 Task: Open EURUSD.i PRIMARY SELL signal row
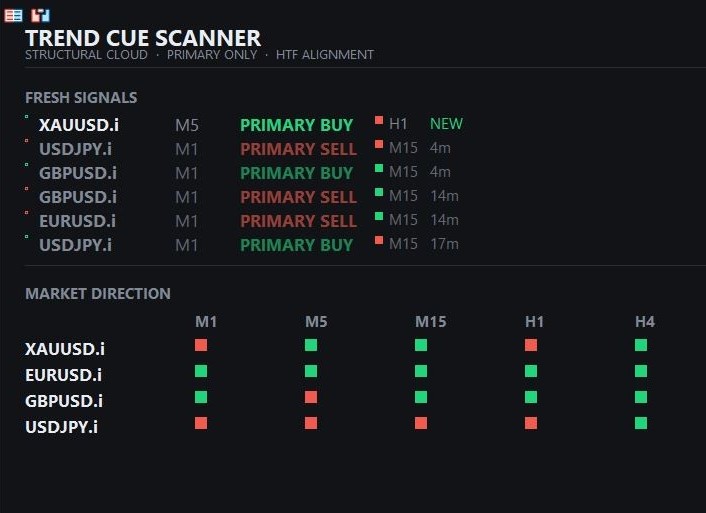(x=244, y=221)
